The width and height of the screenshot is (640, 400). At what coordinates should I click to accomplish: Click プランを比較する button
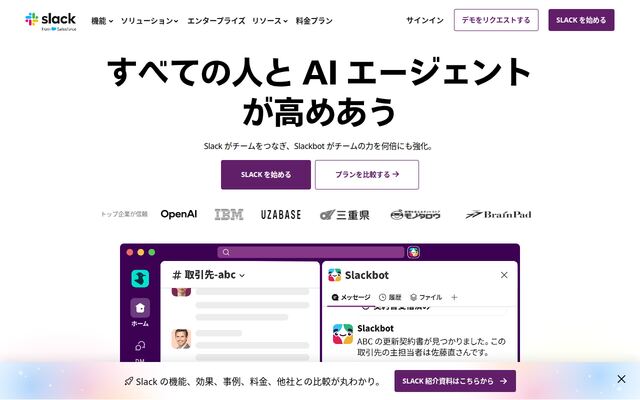[x=367, y=175]
